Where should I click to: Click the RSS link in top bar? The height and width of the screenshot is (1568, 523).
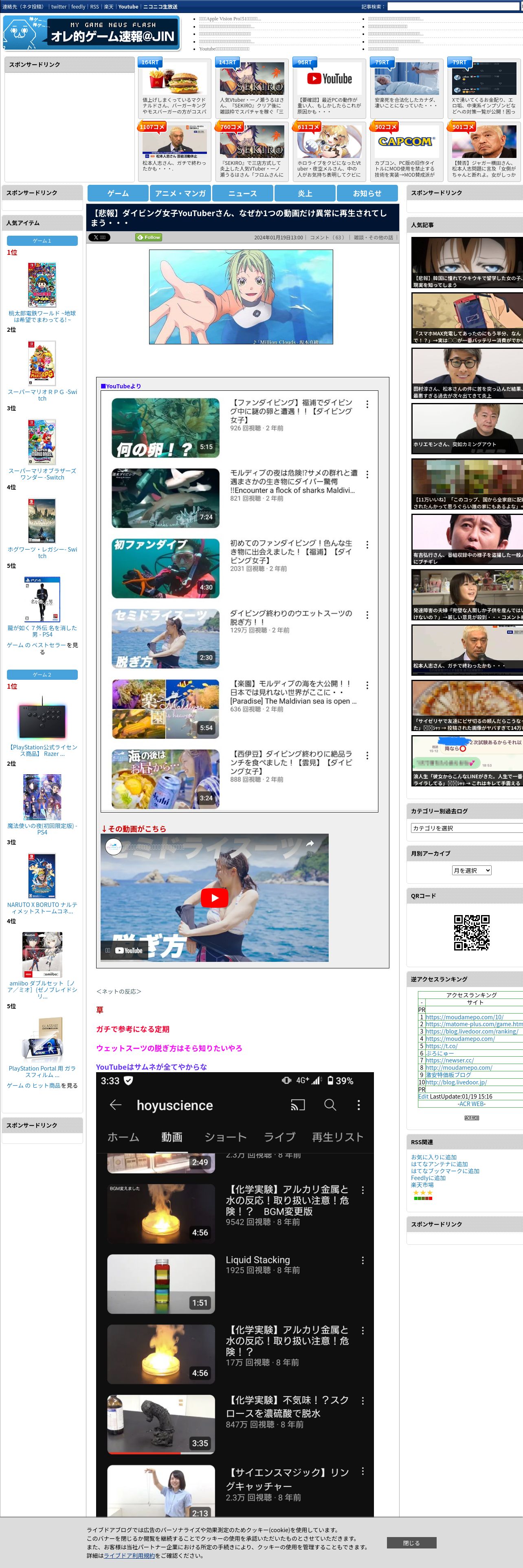pyautogui.click(x=94, y=7)
